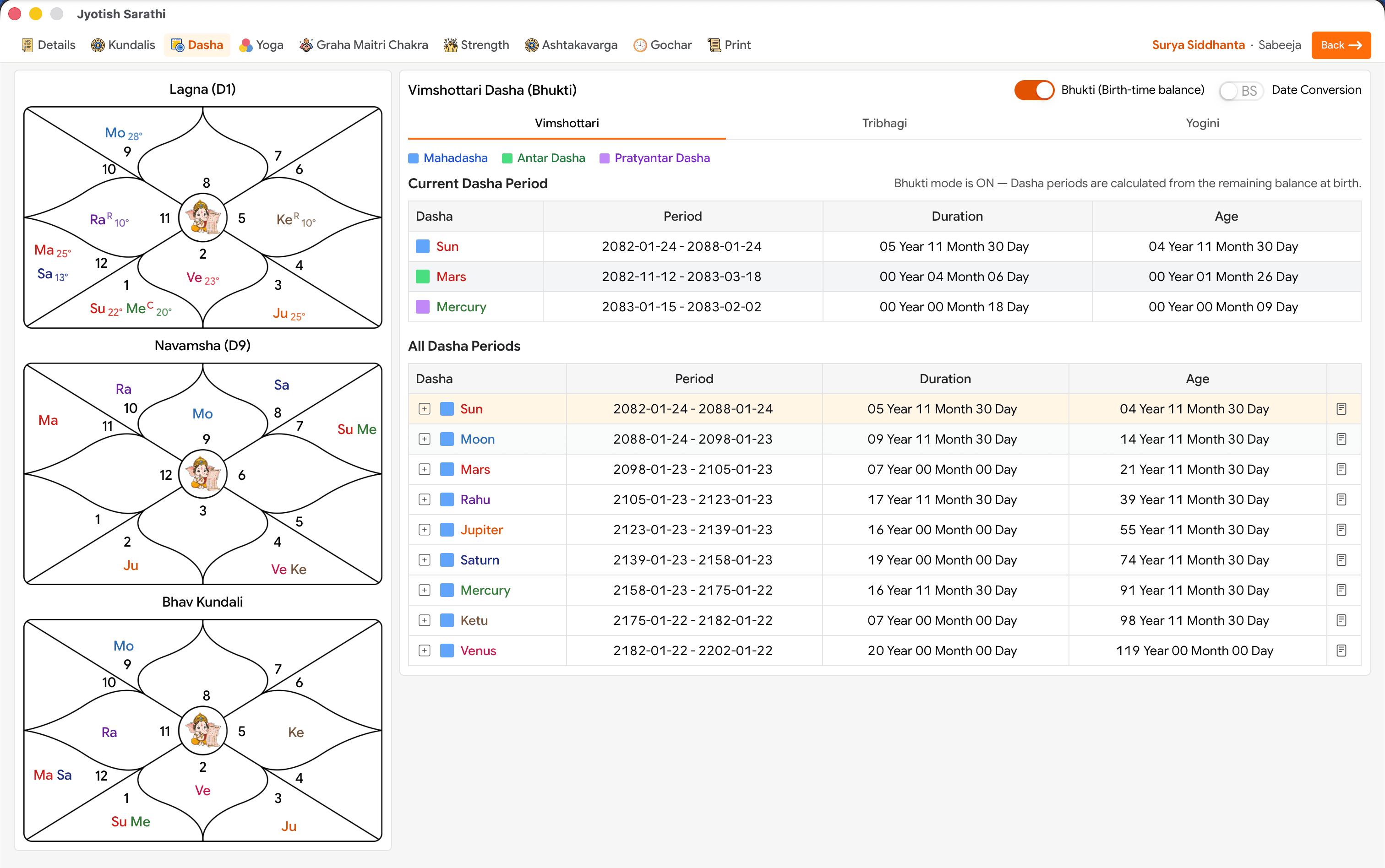The width and height of the screenshot is (1385, 868).
Task: Open Graha Maitri Chakra icon
Action: [305, 45]
